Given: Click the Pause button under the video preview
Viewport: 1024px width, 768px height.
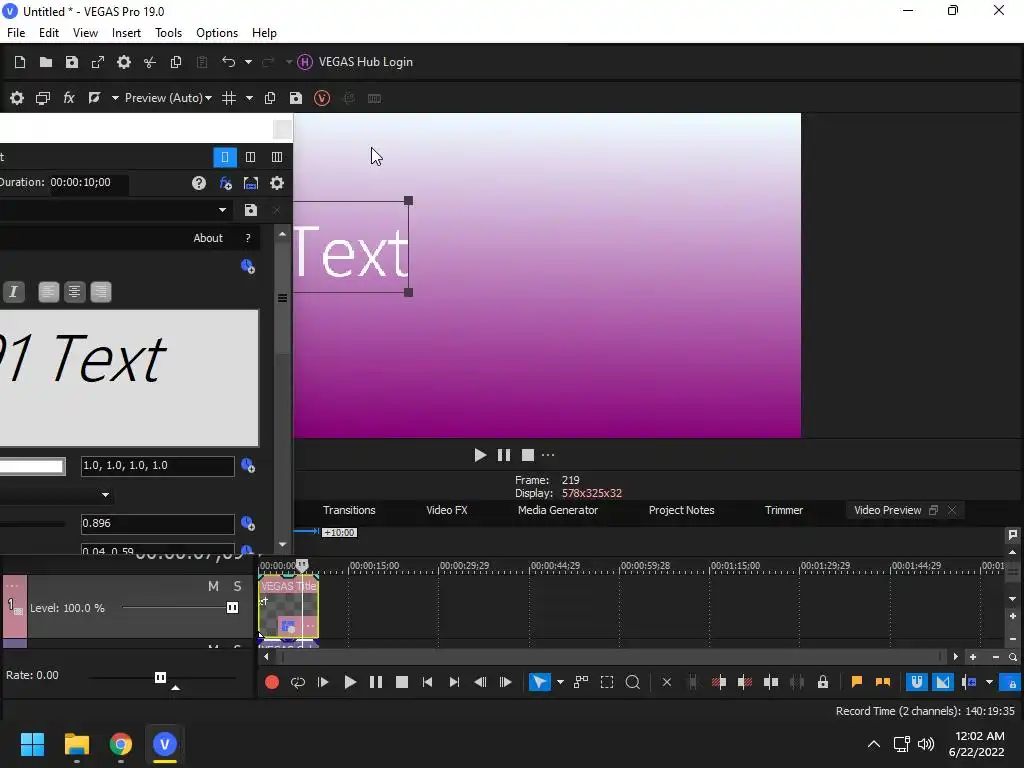Looking at the screenshot, I should point(504,455).
